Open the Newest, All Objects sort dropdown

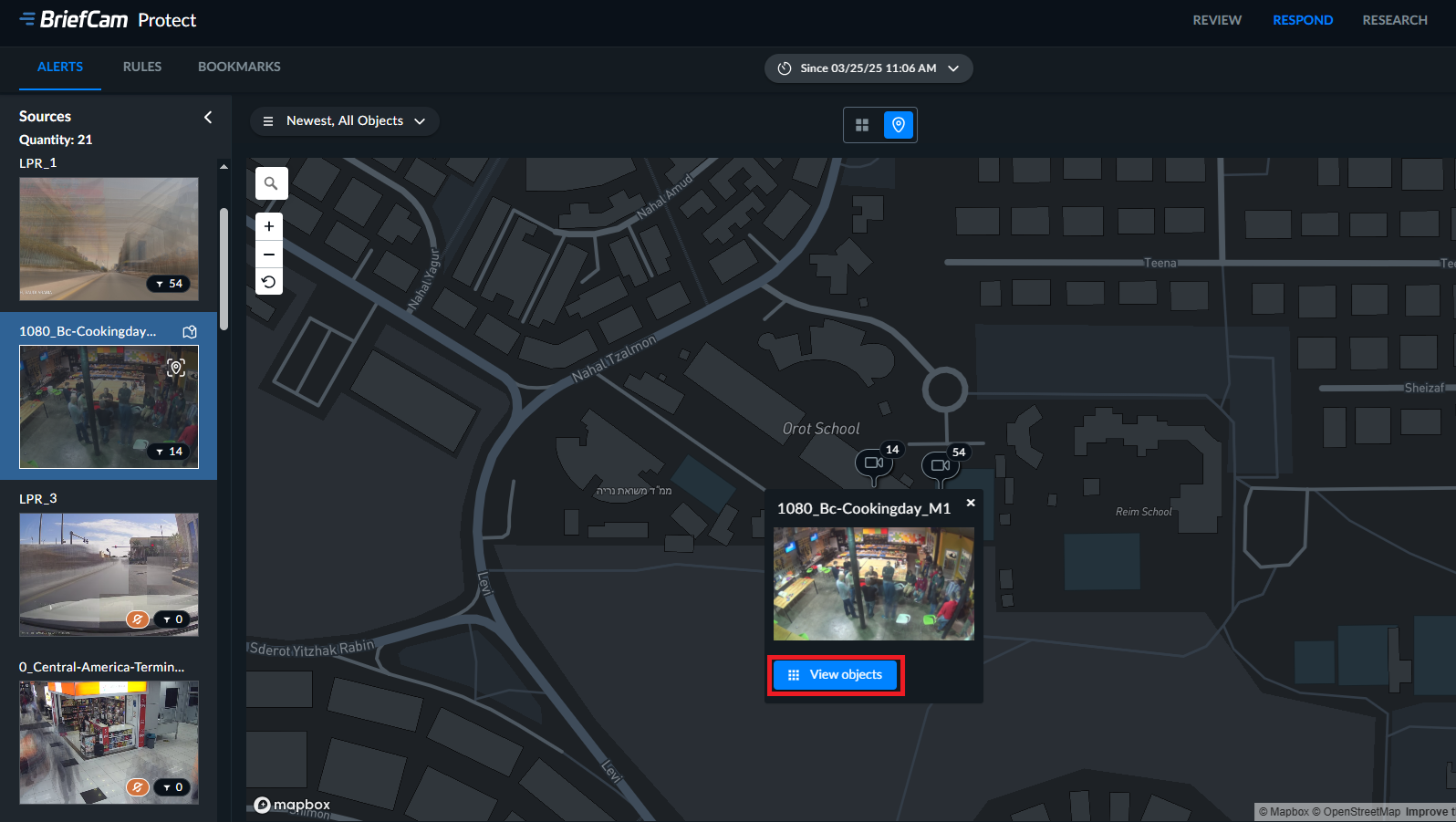(x=345, y=121)
